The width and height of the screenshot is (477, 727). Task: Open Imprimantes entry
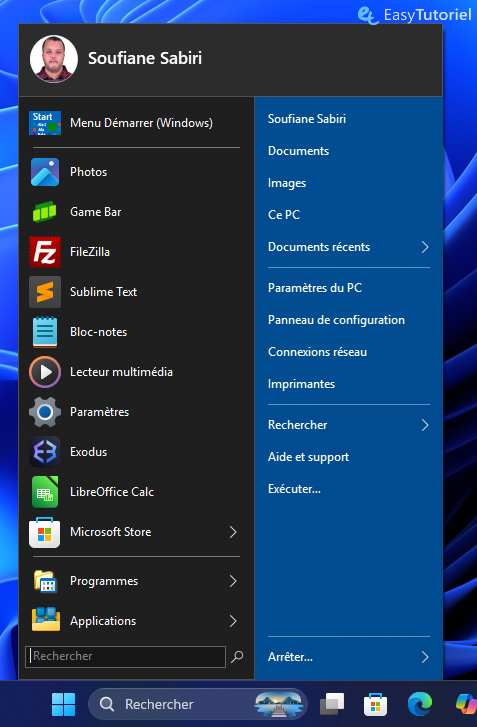[301, 384]
